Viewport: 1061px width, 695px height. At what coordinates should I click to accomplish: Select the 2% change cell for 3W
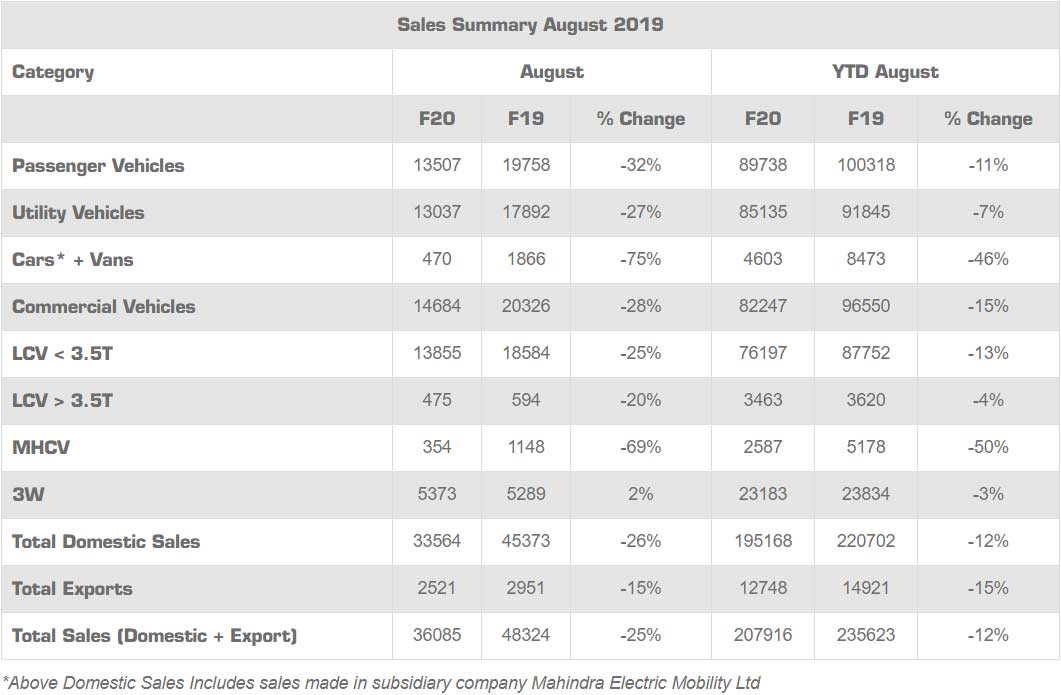click(x=640, y=494)
